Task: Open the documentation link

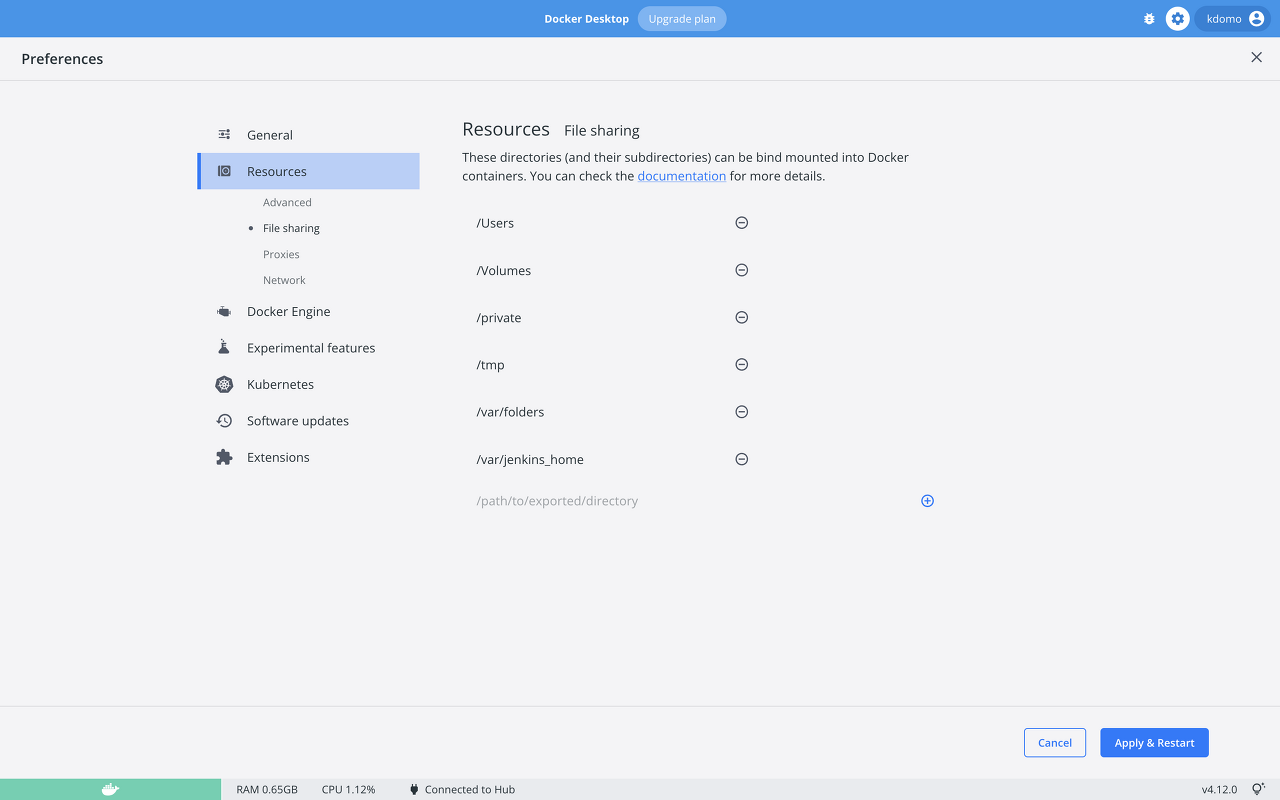Action: pyautogui.click(x=682, y=176)
